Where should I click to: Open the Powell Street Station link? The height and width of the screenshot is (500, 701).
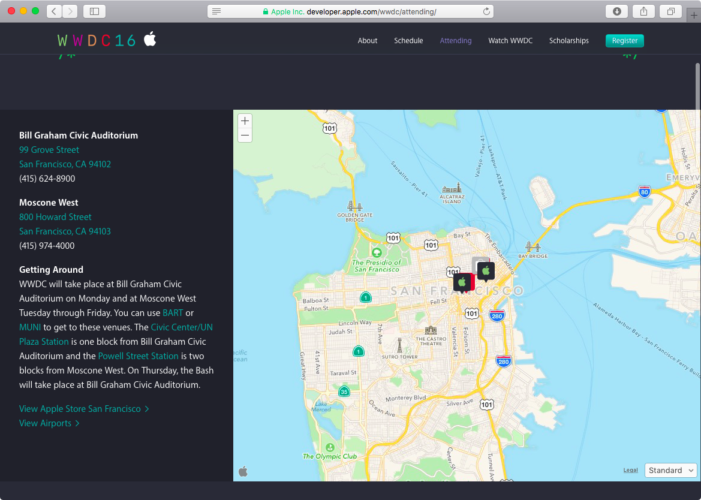(138, 356)
